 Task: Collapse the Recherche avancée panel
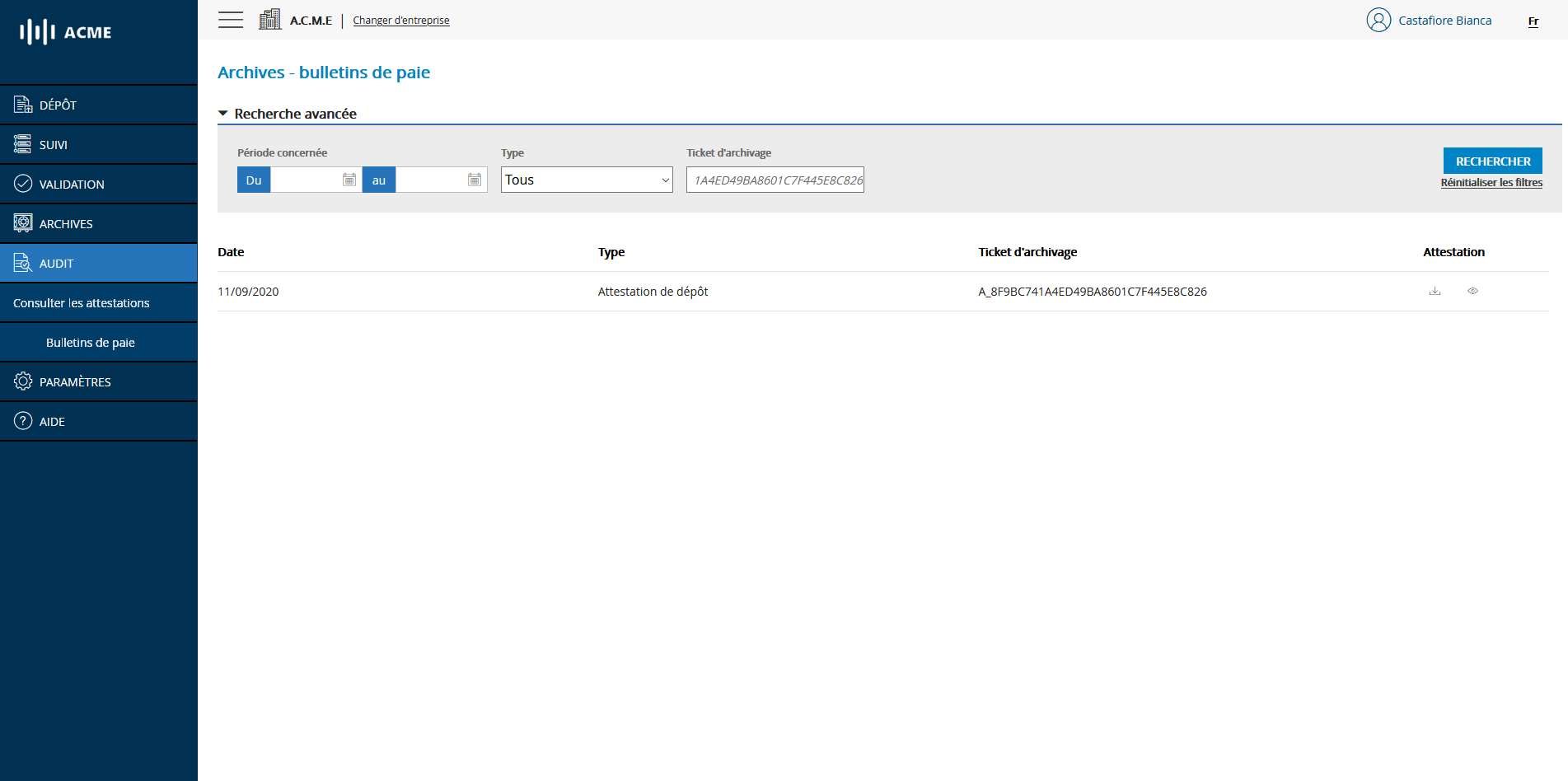tap(287, 114)
